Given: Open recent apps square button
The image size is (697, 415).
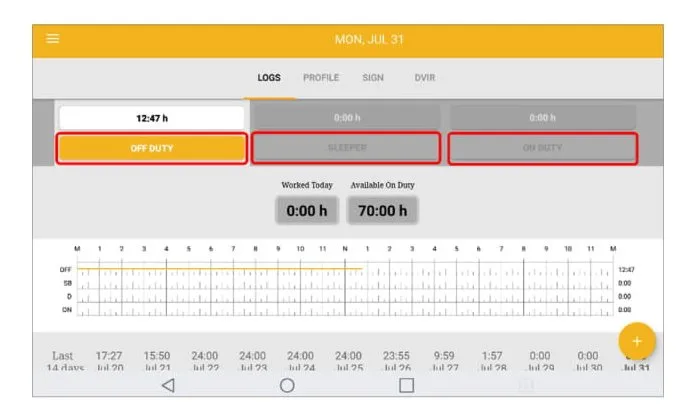Looking at the screenshot, I should 406,385.
